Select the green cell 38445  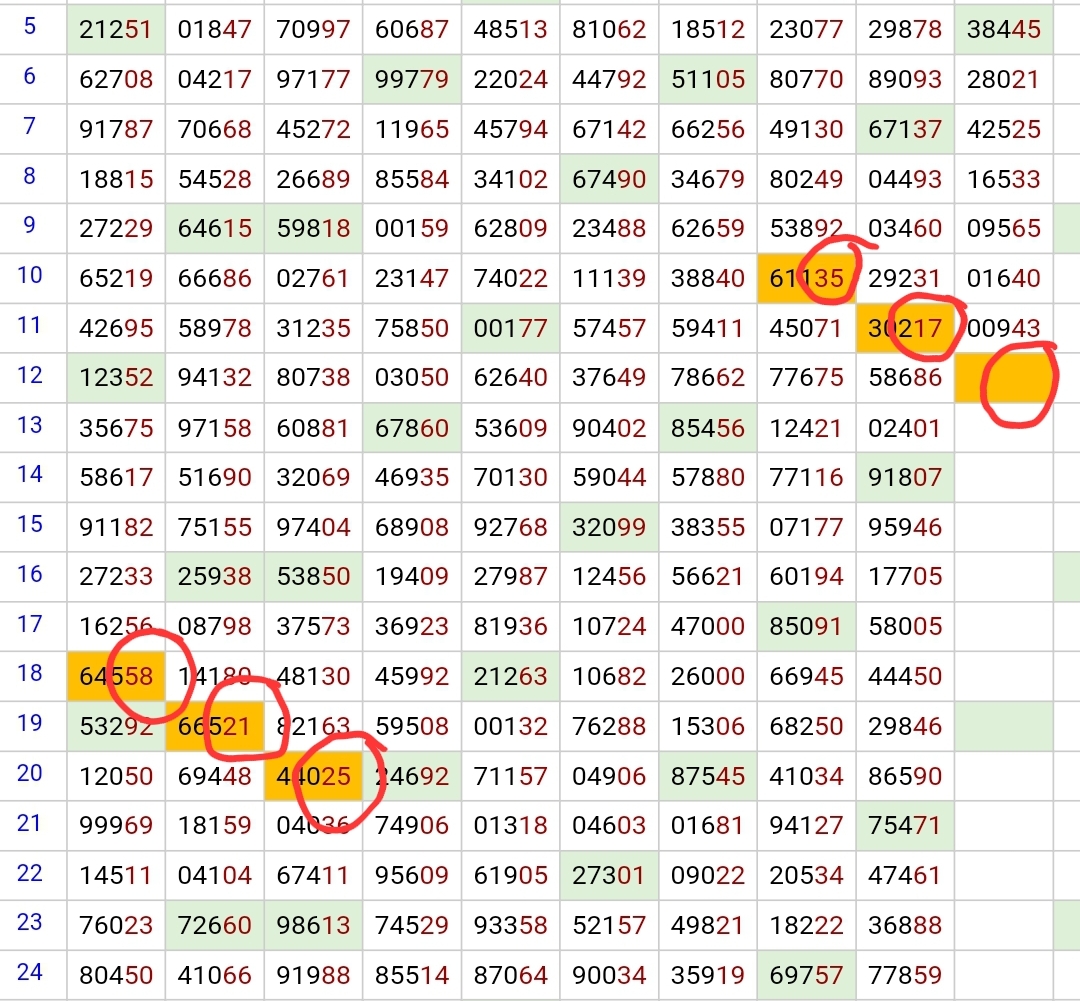pyautogui.click(x=1004, y=30)
